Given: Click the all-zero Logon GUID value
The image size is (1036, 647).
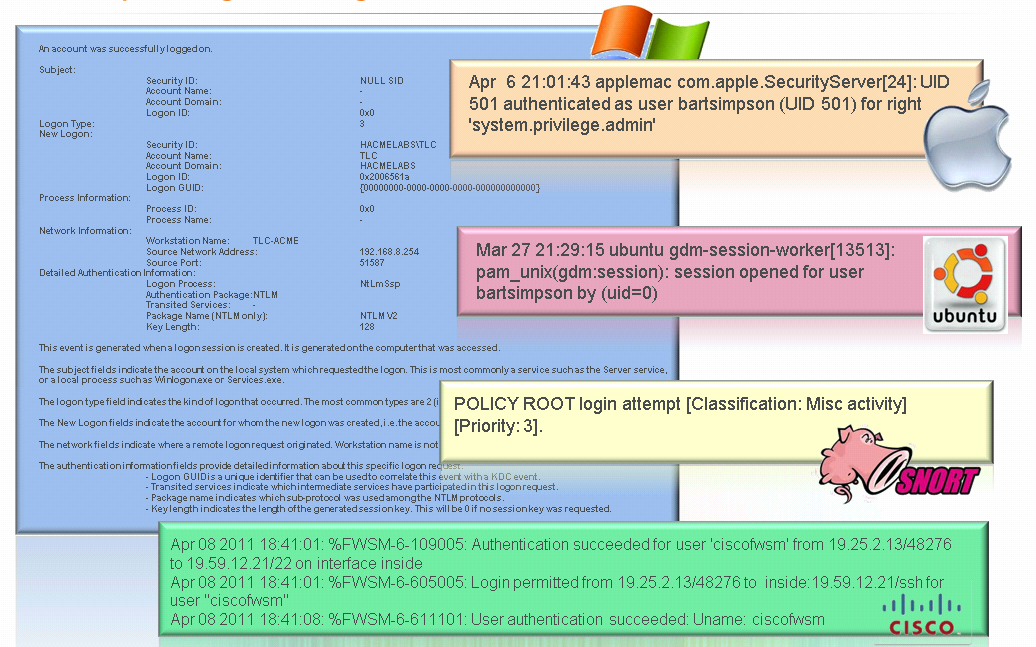Looking at the screenshot, I should coord(450,188).
